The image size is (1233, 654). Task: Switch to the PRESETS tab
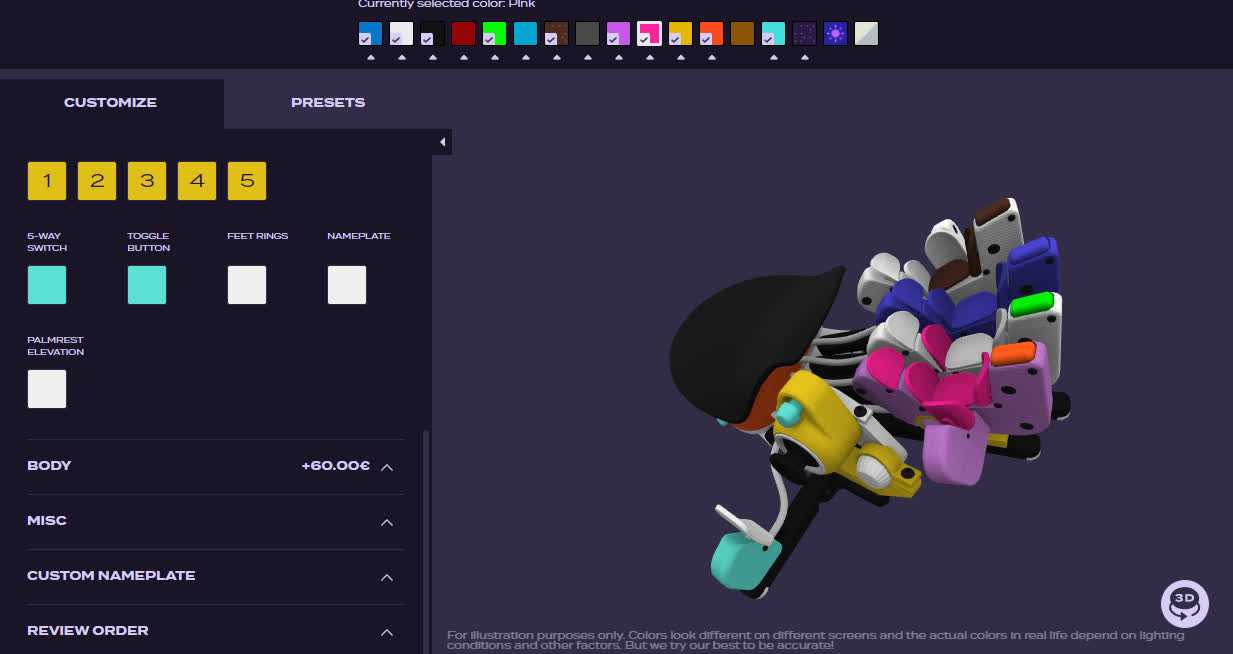pos(328,102)
